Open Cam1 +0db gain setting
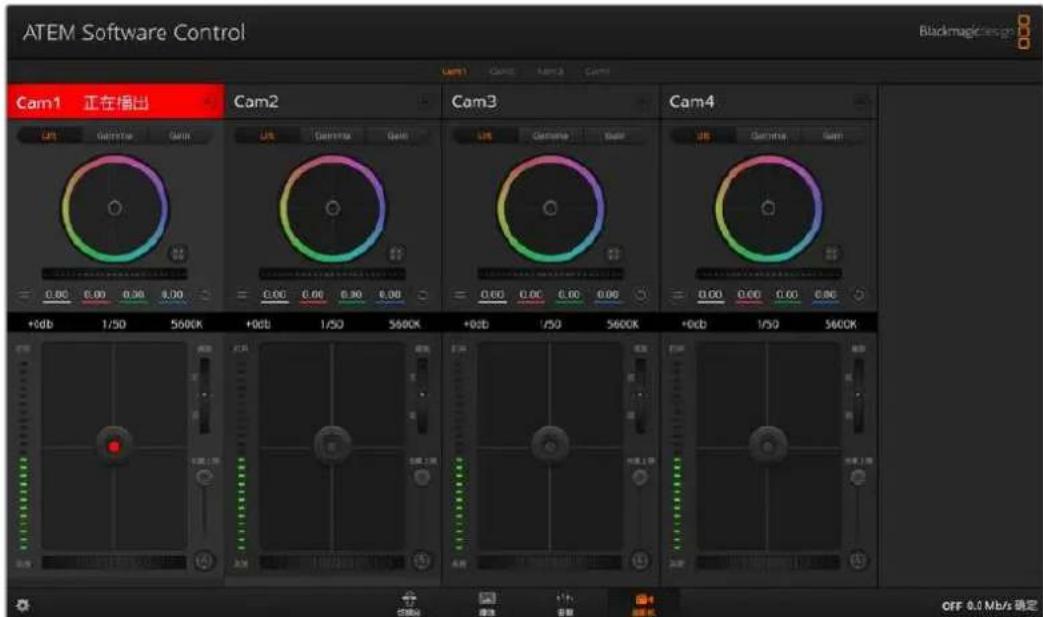Image resolution: width=1043 pixels, height=617 pixels. 40,324
